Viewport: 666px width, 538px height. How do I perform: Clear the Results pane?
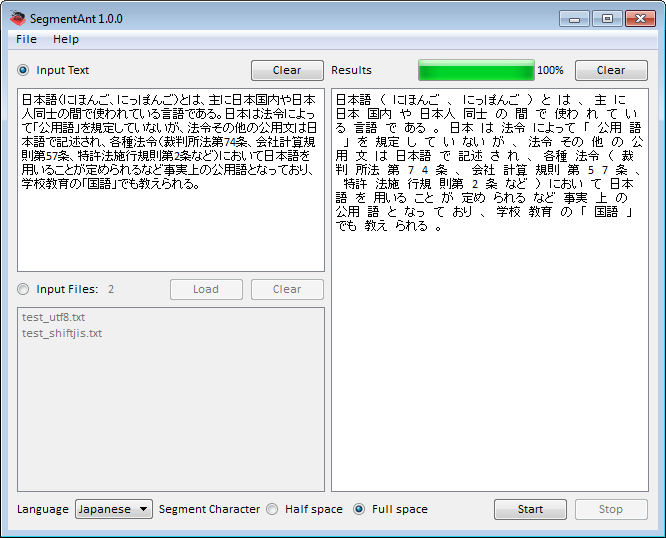point(611,71)
